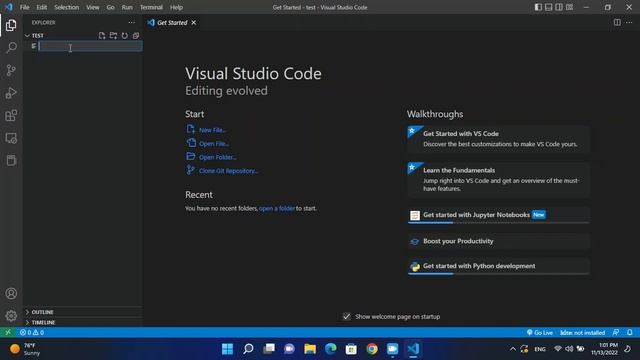Open the Manage gear icon
This screenshot has width=640, height=360.
[11, 316]
